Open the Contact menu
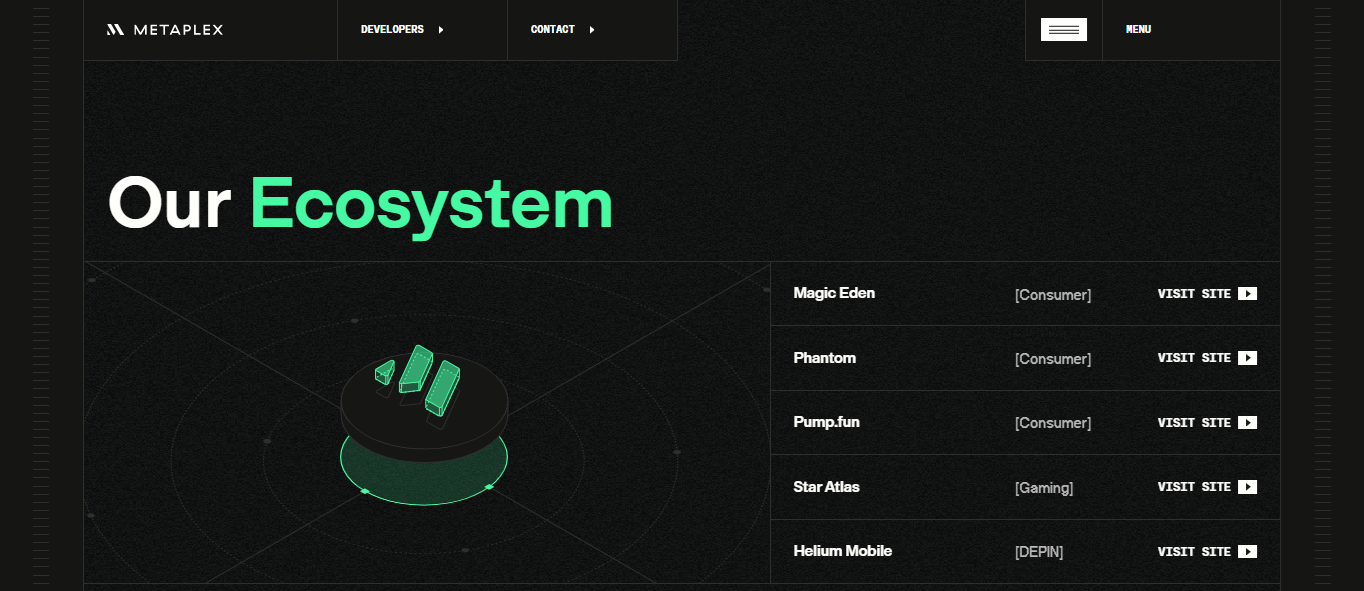The height and width of the screenshot is (591, 1364). click(552, 30)
